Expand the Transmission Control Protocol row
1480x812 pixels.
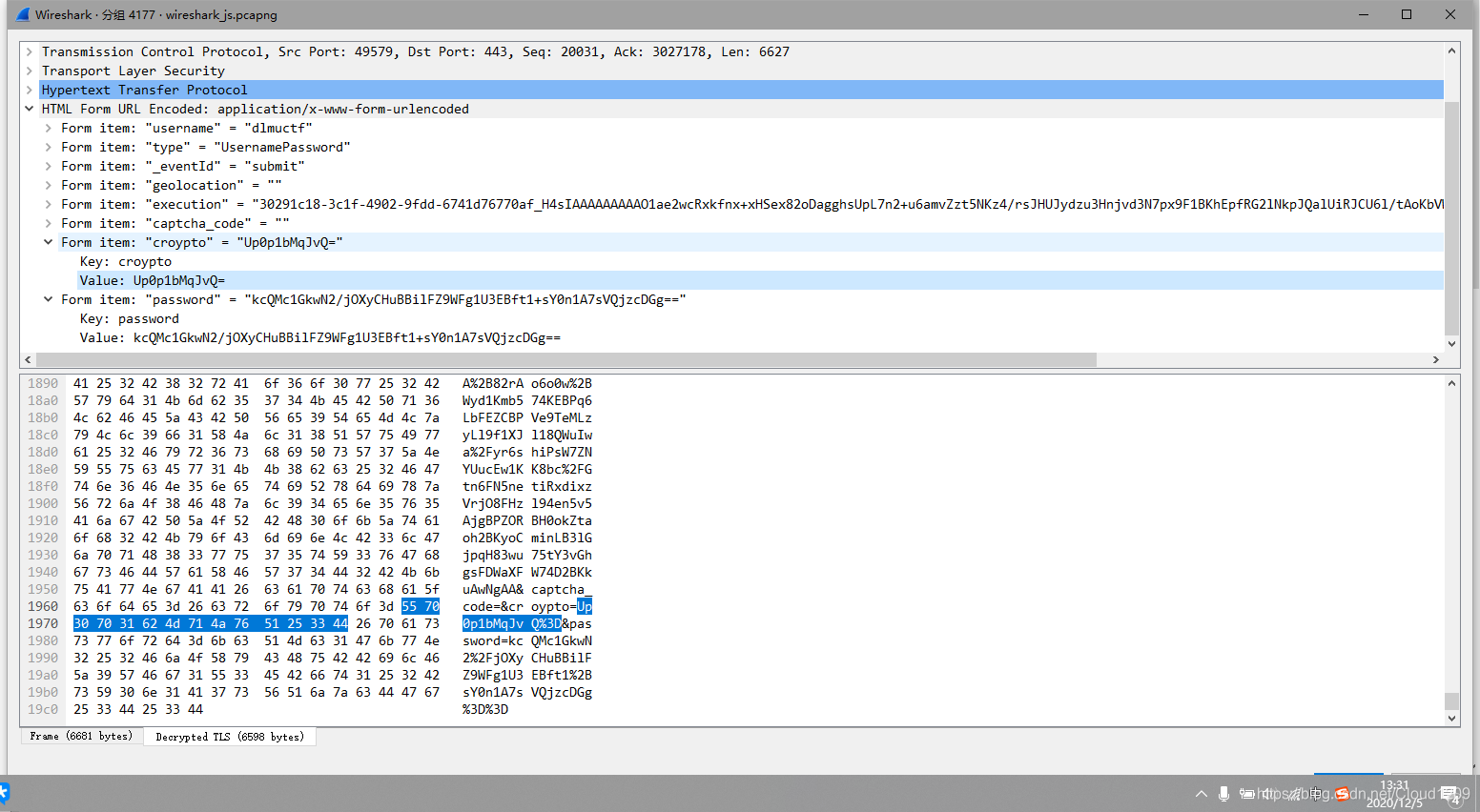pyautogui.click(x=30, y=51)
